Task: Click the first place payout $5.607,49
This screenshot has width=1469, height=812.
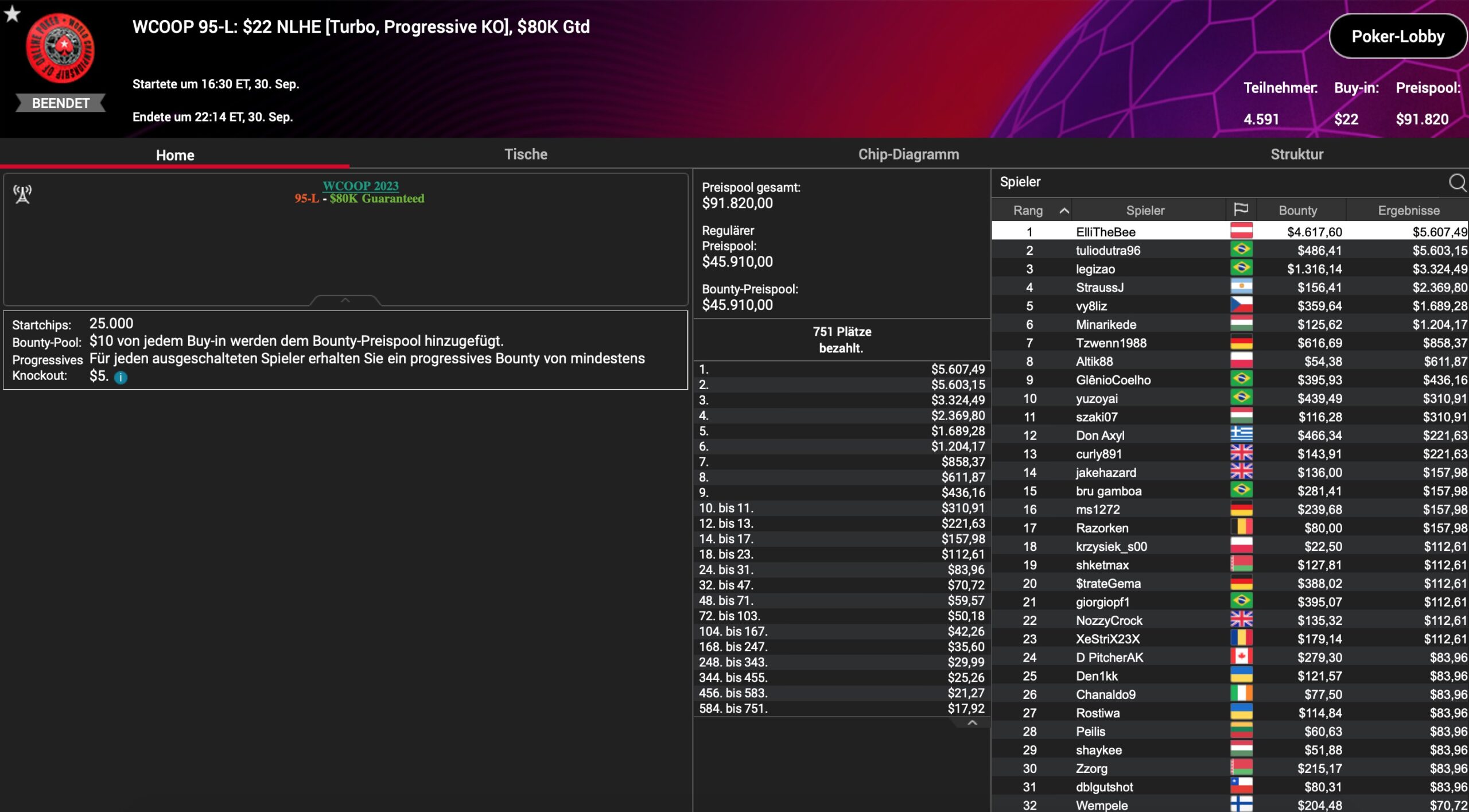Action: (958, 369)
